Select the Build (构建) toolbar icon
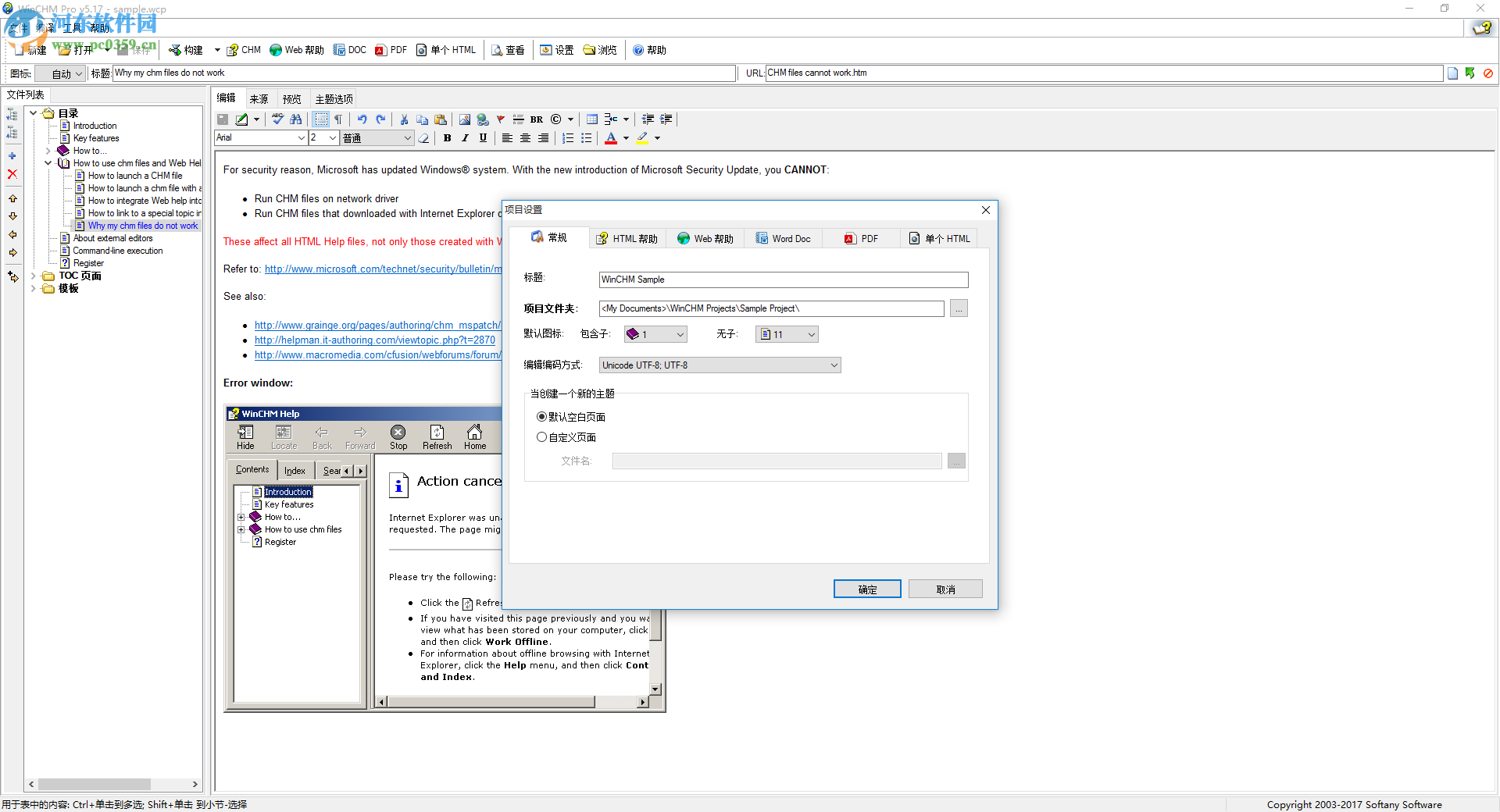Screen dimensions: 1500x812 [x=187, y=50]
